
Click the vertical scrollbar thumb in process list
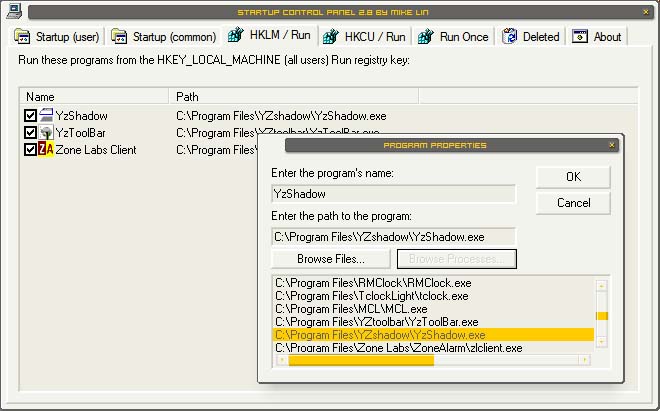coord(602,316)
